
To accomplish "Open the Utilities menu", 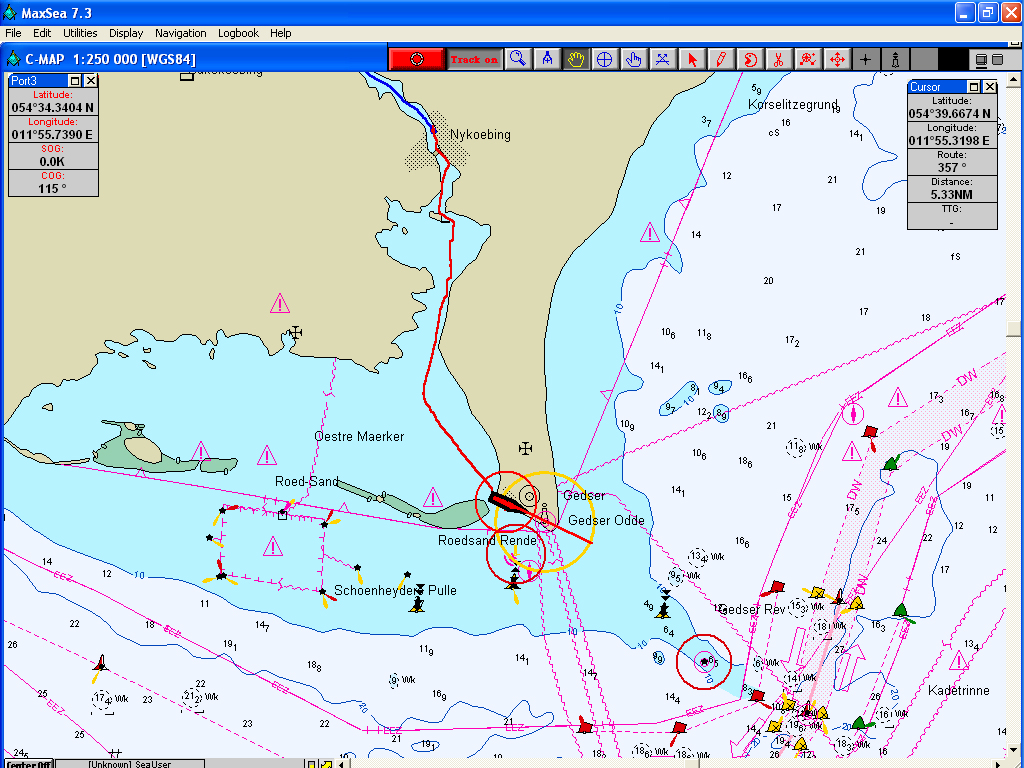I will click(80, 33).
